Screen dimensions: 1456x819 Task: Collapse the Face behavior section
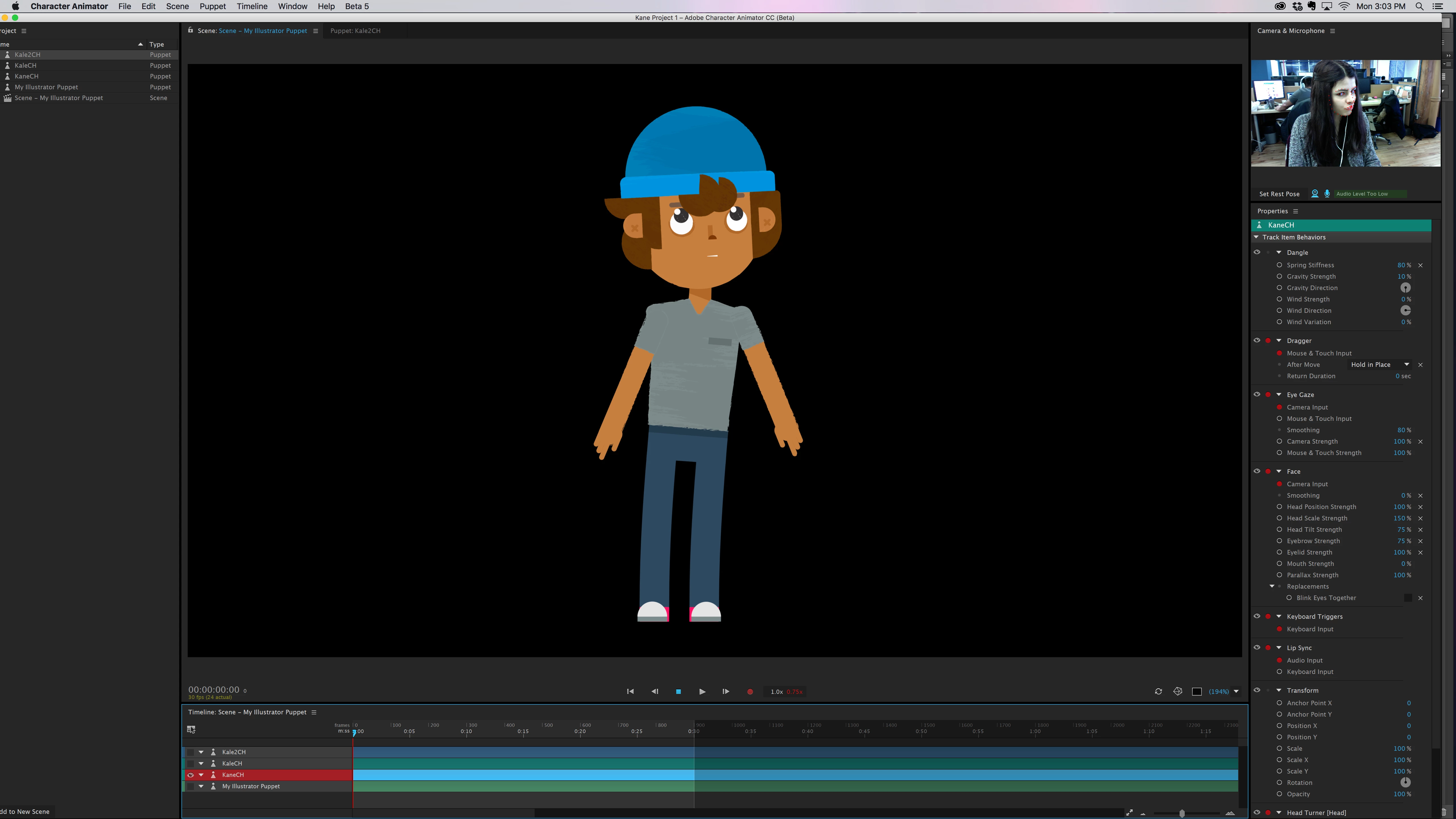click(1279, 471)
